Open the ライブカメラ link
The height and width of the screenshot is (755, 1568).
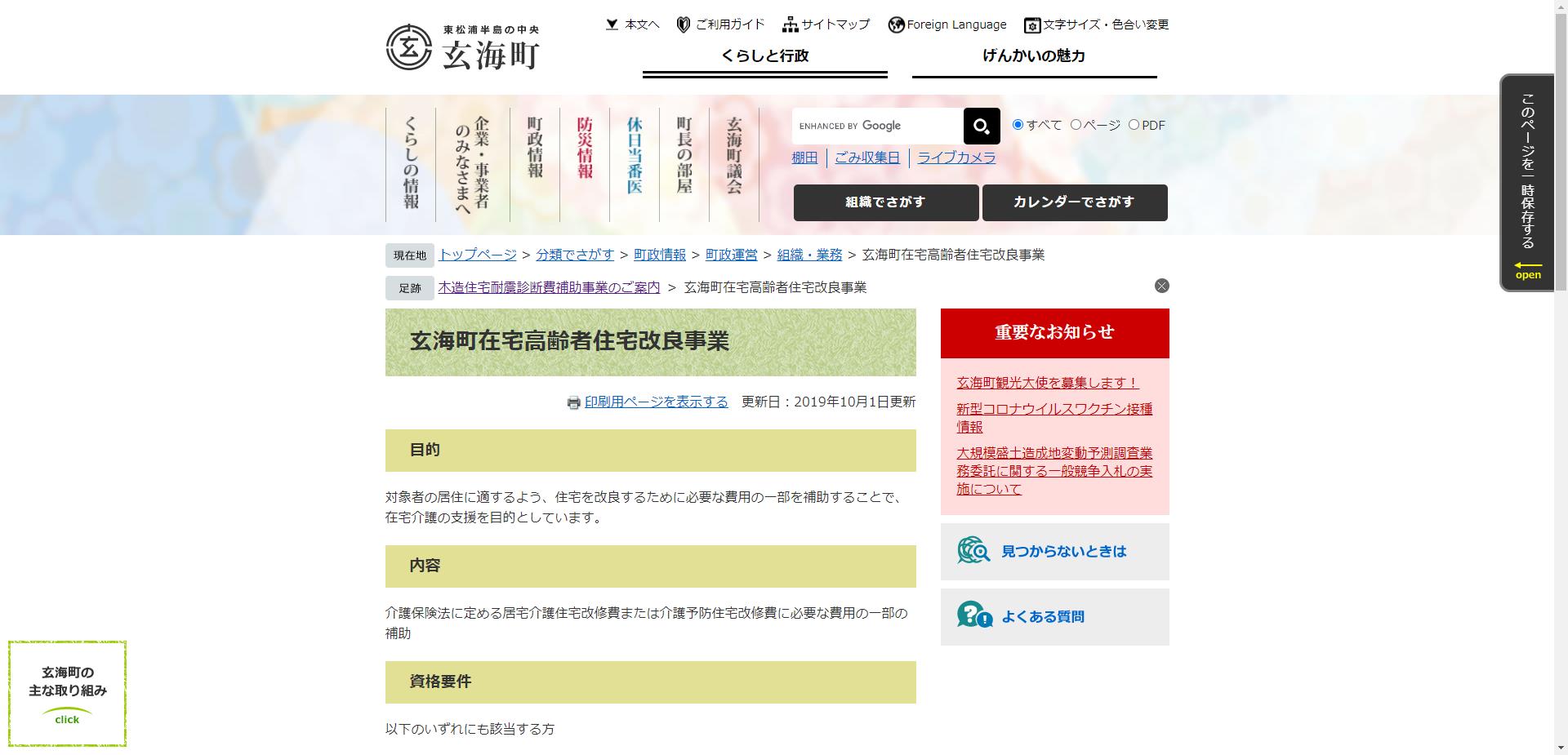coord(955,158)
